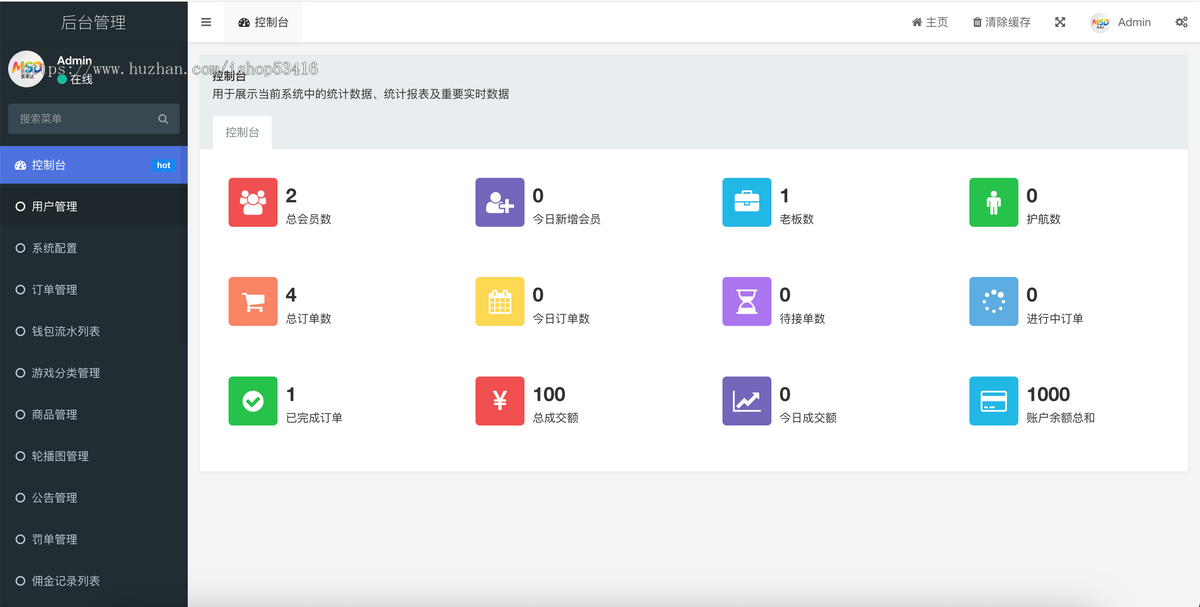The image size is (1200, 607).
Task: Click the orange 总订单数 cart icon
Action: [253, 302]
